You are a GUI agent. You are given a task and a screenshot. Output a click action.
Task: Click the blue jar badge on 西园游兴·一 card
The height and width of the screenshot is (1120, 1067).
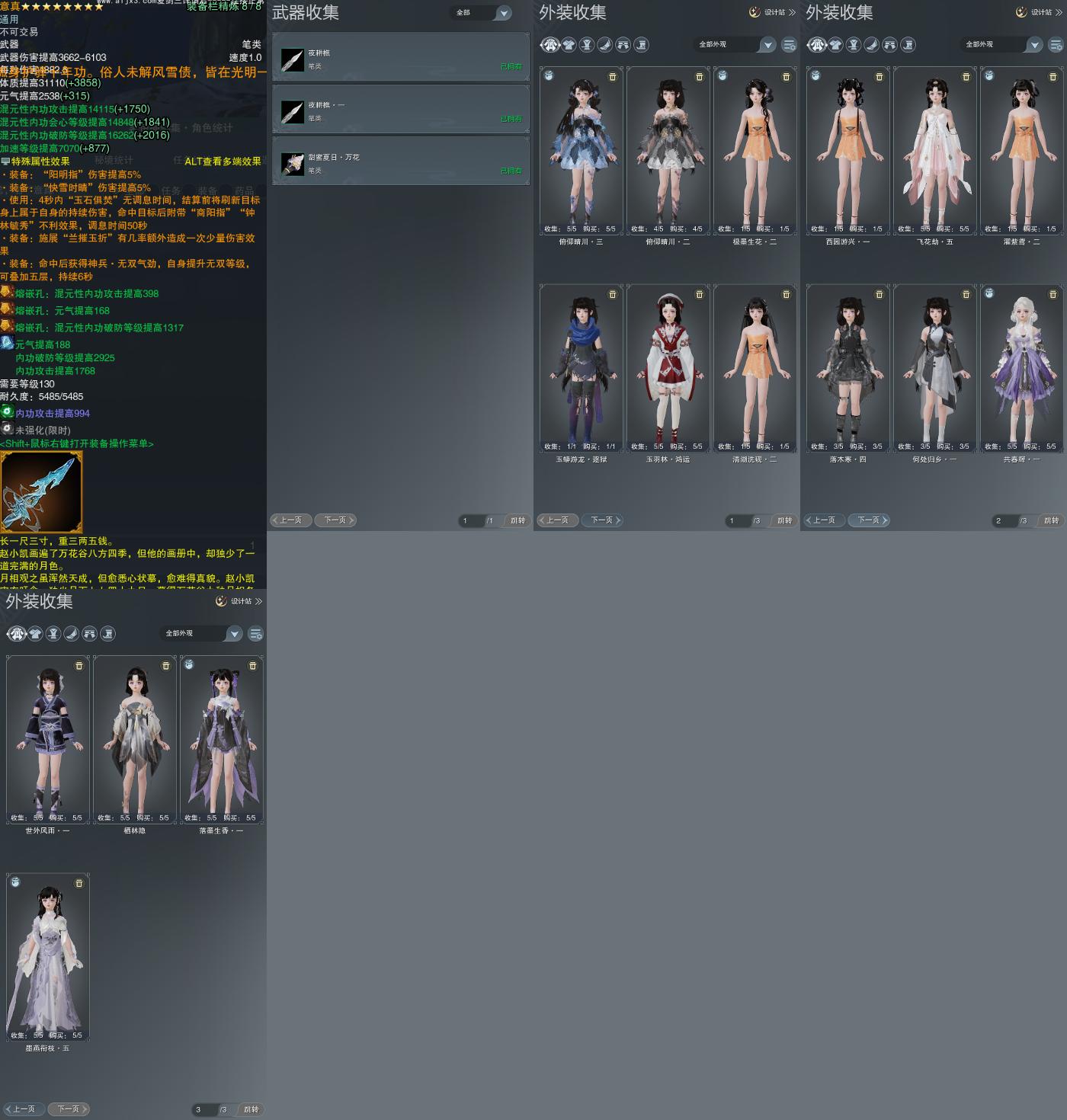click(x=815, y=75)
